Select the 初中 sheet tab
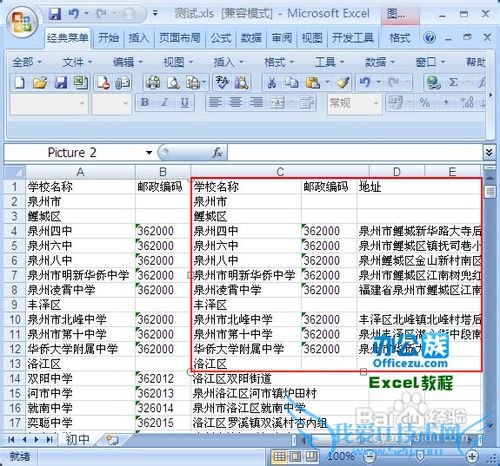This screenshot has height=466, width=500. (x=77, y=440)
